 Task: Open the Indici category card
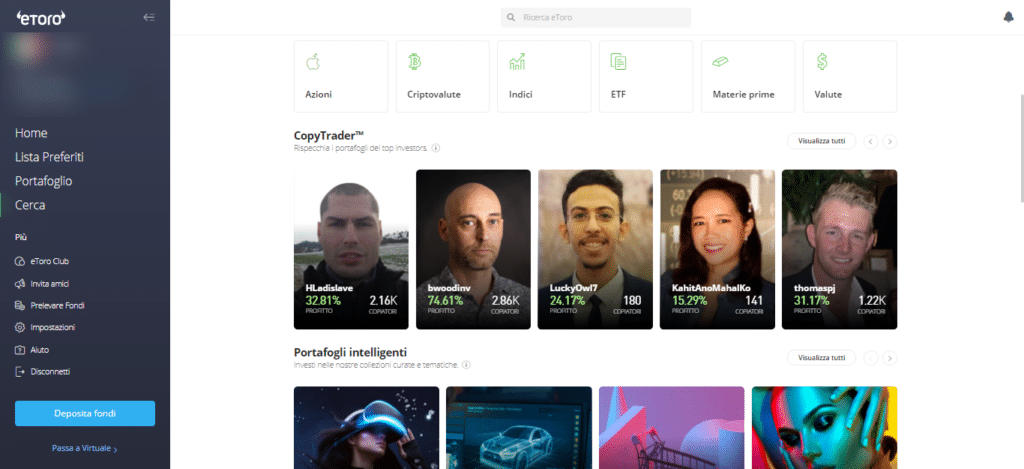pos(544,76)
